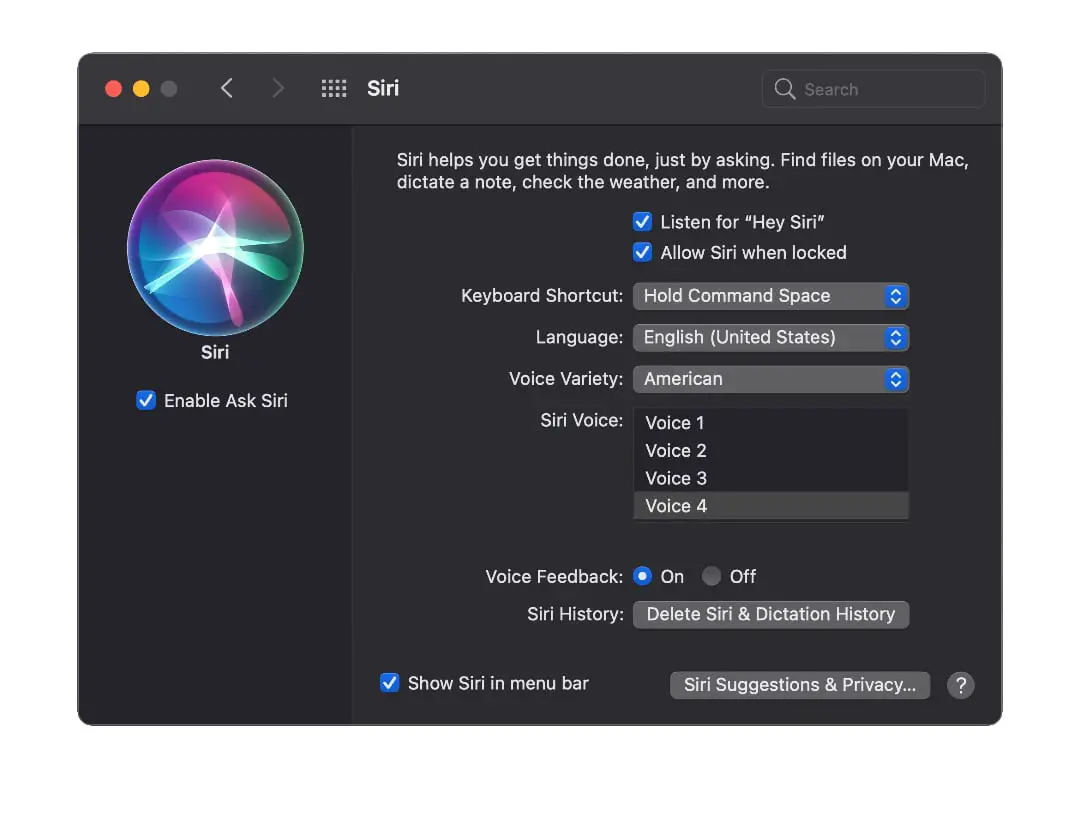Select Voice Feedback Off radio button
The height and width of the screenshot is (828, 1080).
click(711, 576)
